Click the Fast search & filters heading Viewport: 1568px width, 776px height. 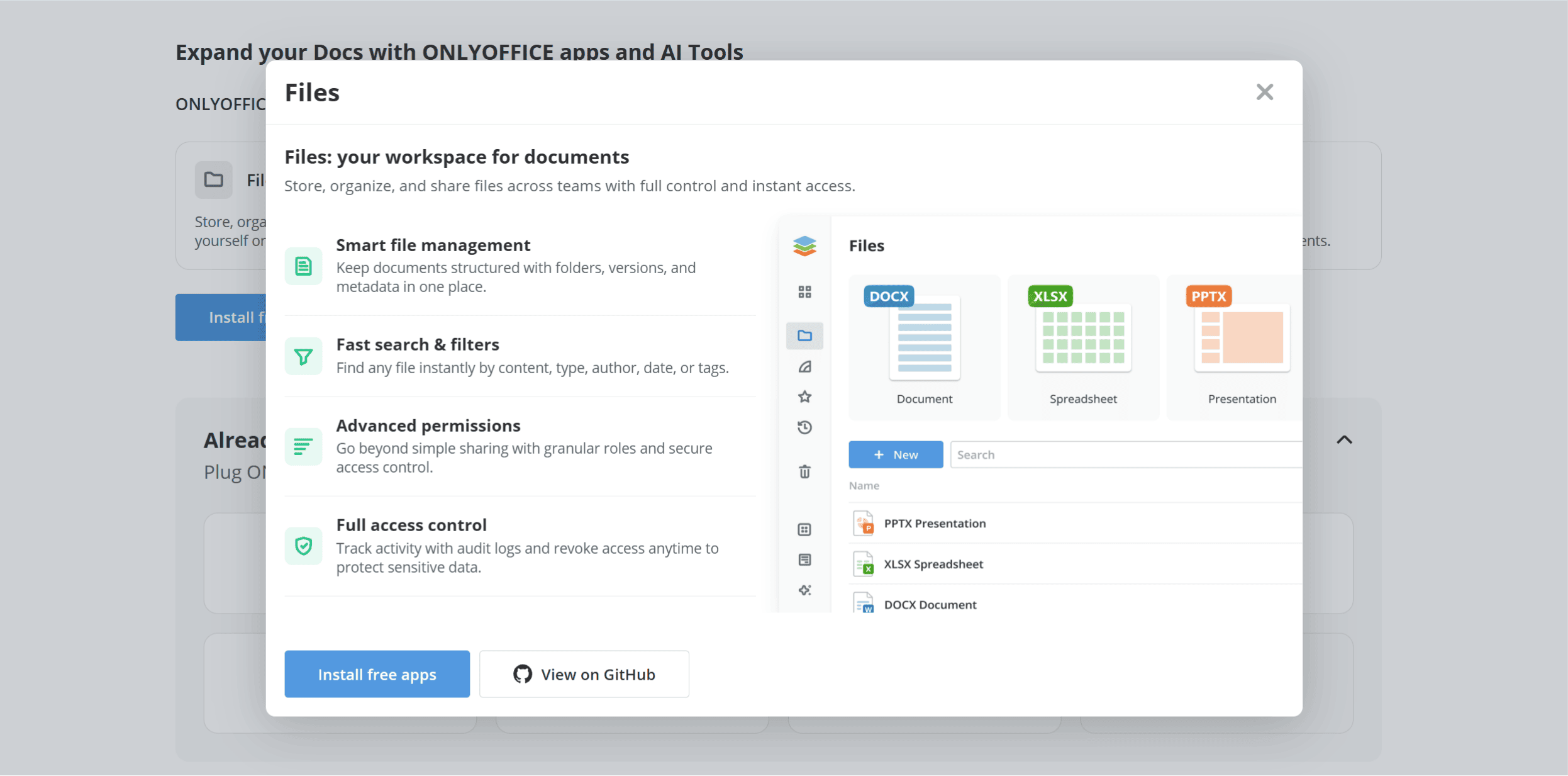418,344
